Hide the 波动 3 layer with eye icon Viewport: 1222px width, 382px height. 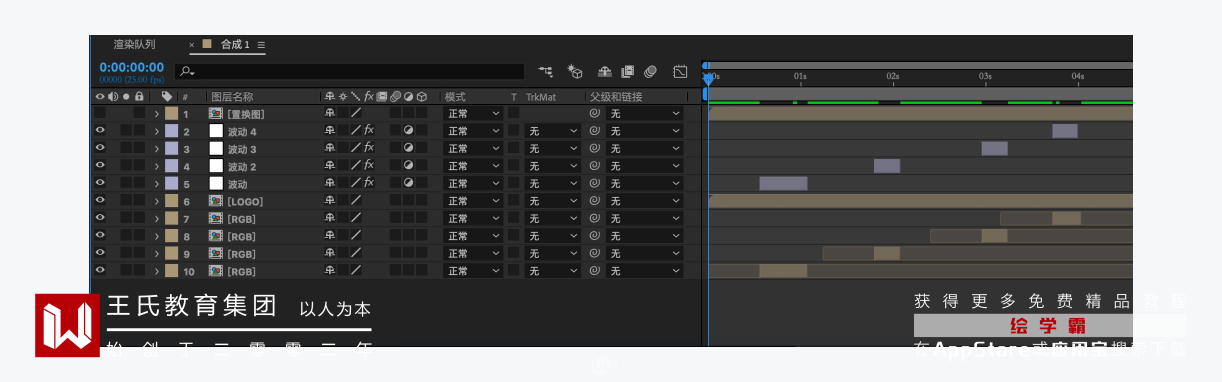coord(100,148)
